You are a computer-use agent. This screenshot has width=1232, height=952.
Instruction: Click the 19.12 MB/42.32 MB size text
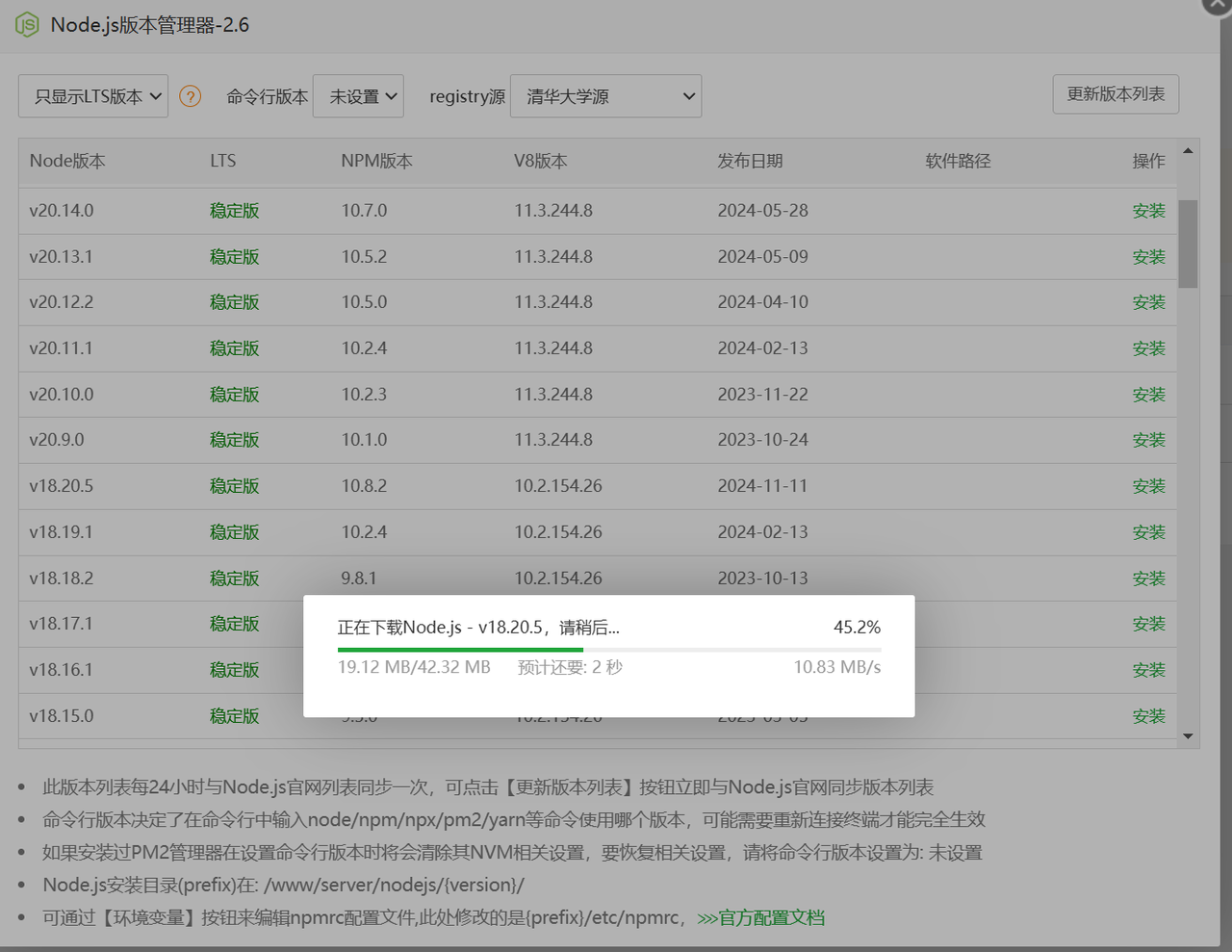[414, 667]
